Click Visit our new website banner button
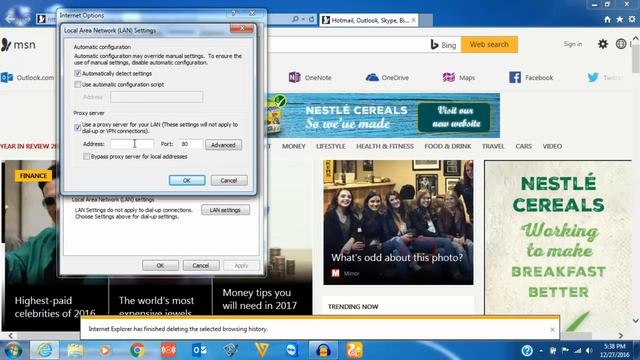 pos(454,117)
